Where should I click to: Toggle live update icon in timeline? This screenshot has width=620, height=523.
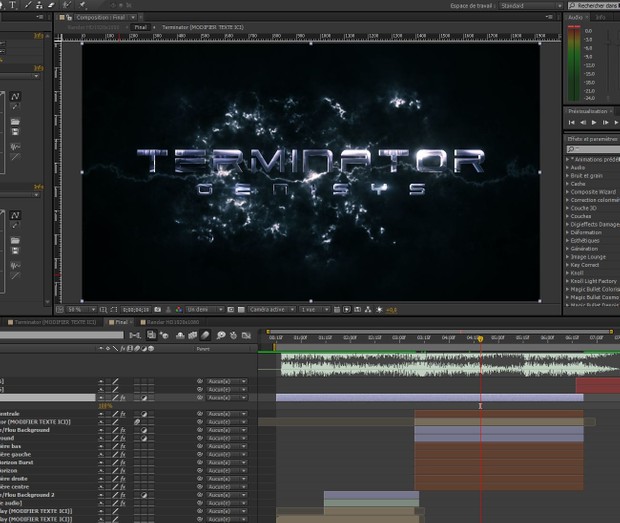pyautogui.click(x=151, y=335)
